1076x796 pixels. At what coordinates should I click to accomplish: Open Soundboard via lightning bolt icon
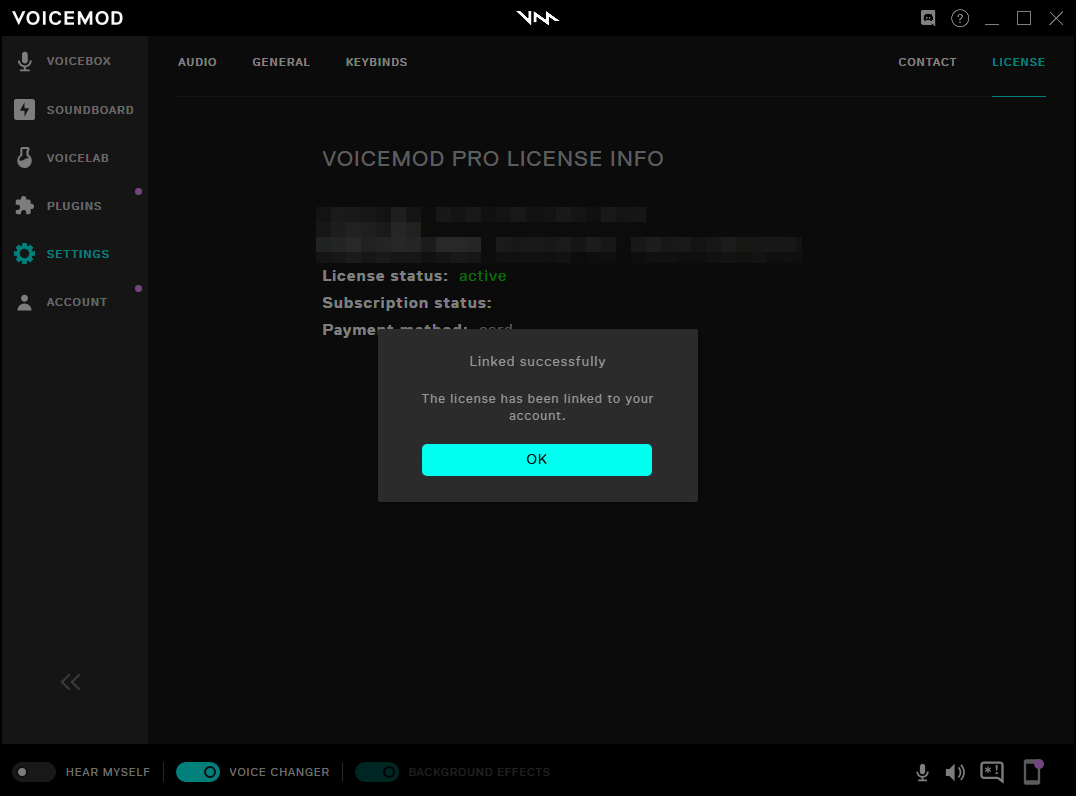point(25,110)
